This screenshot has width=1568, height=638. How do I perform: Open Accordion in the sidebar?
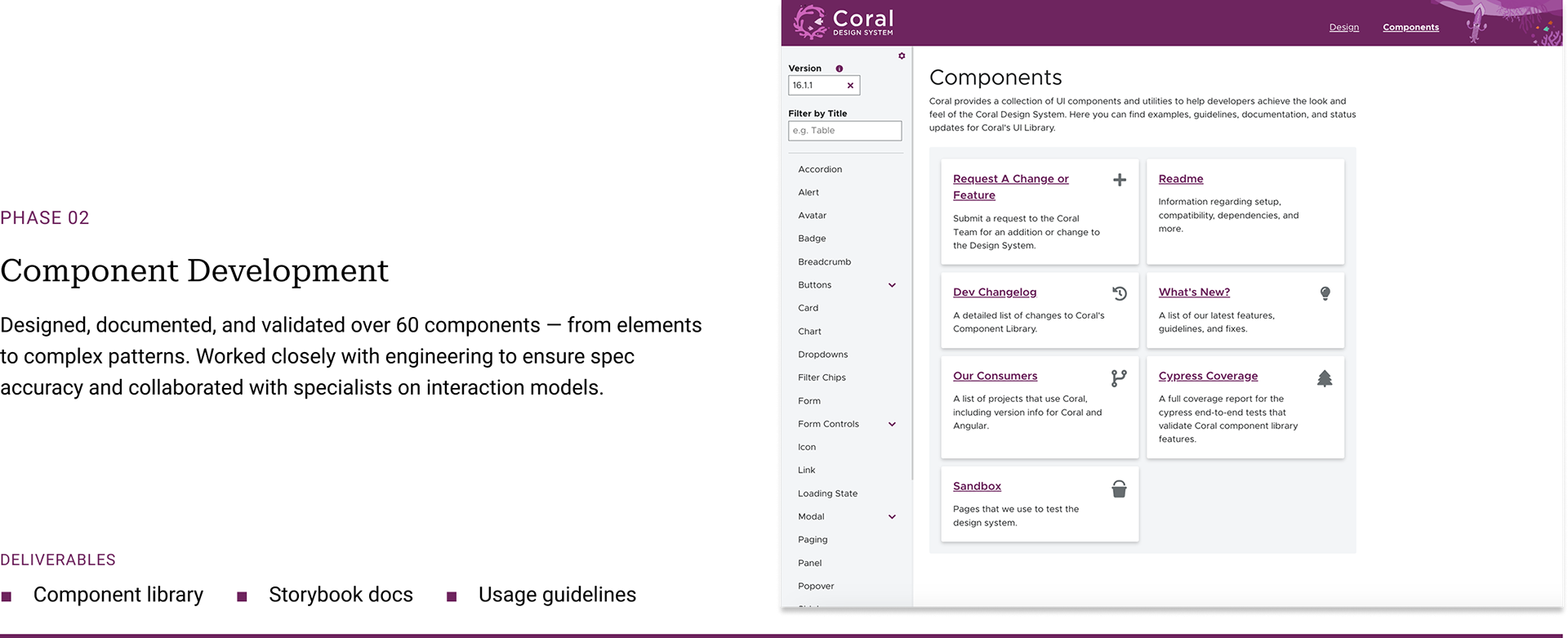click(820, 169)
